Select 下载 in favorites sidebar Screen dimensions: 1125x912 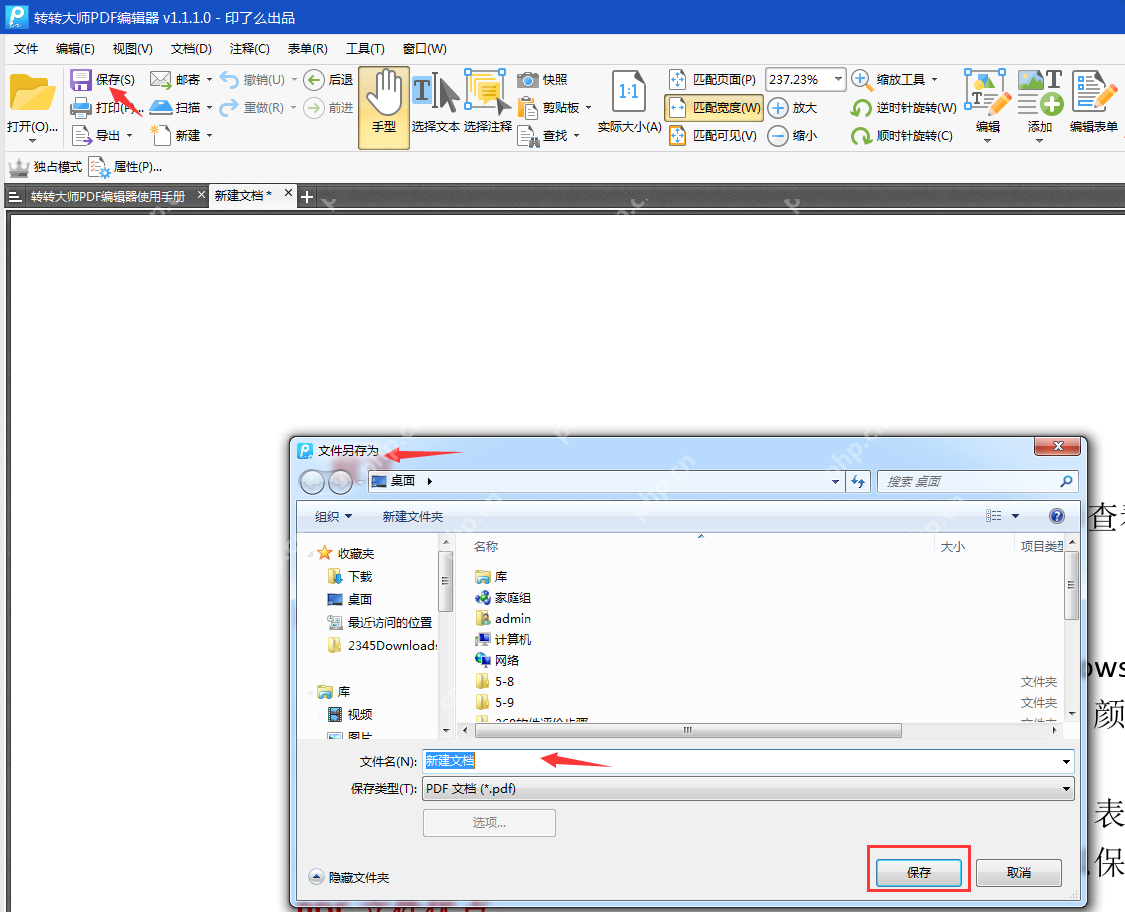[x=349, y=576]
